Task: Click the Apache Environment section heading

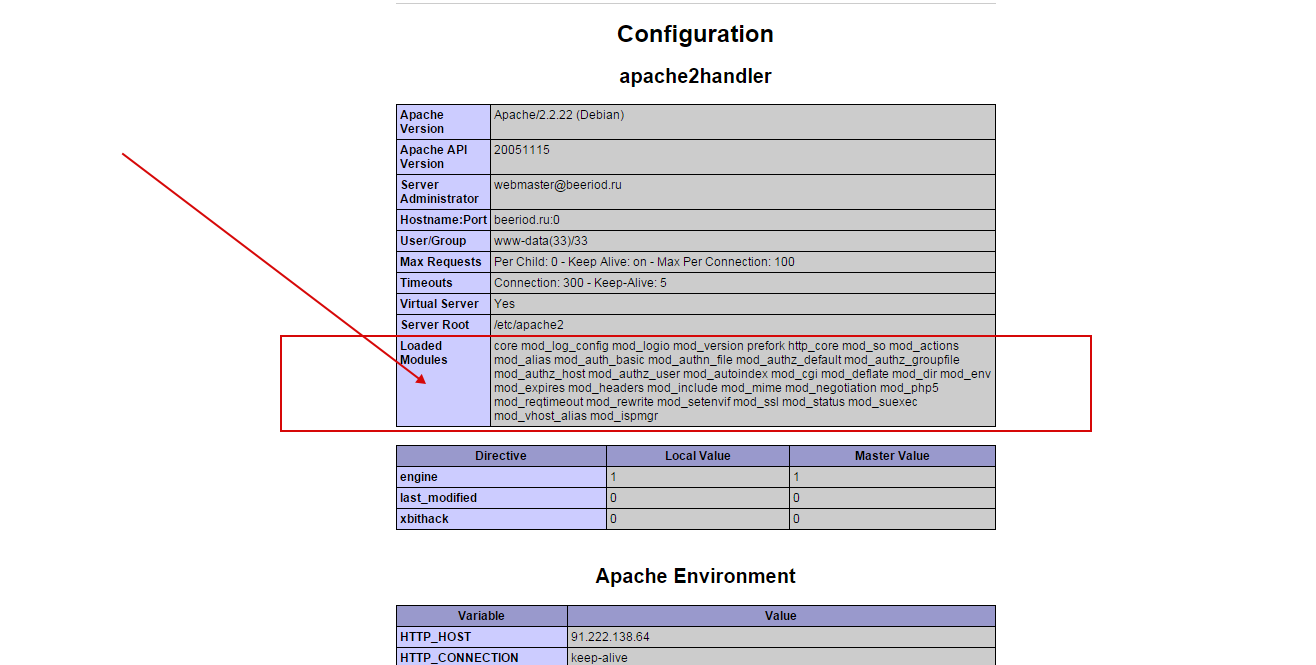Action: tap(695, 576)
